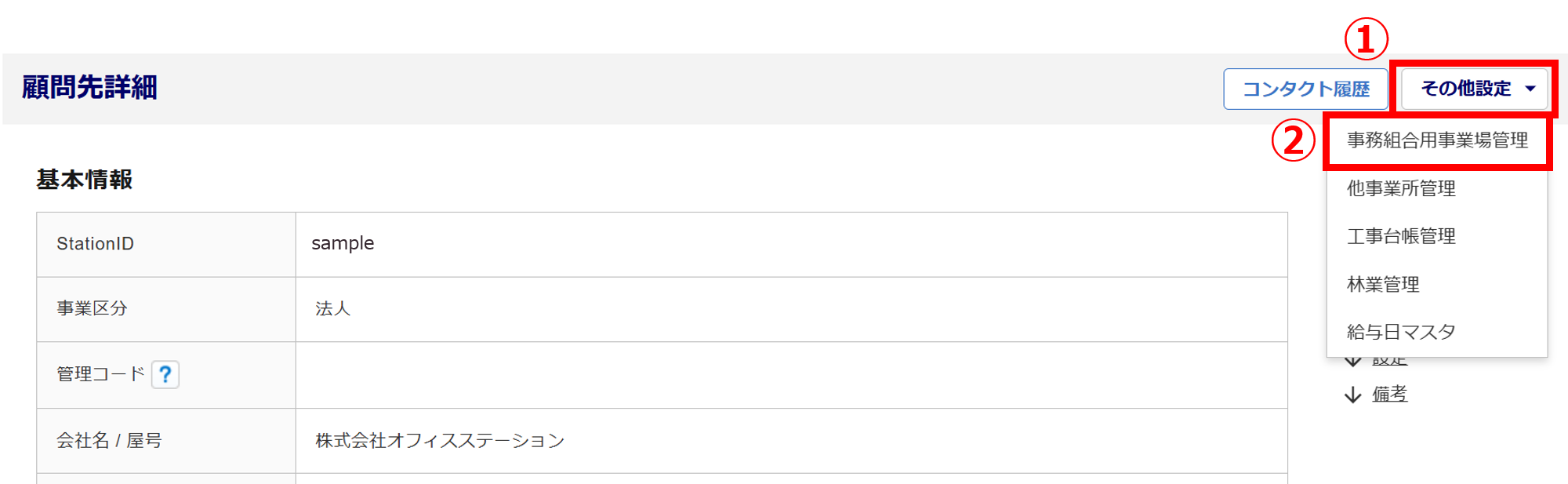The image size is (1568, 484).
Task: Click the 事業区分 value 法人
Action: tap(333, 308)
